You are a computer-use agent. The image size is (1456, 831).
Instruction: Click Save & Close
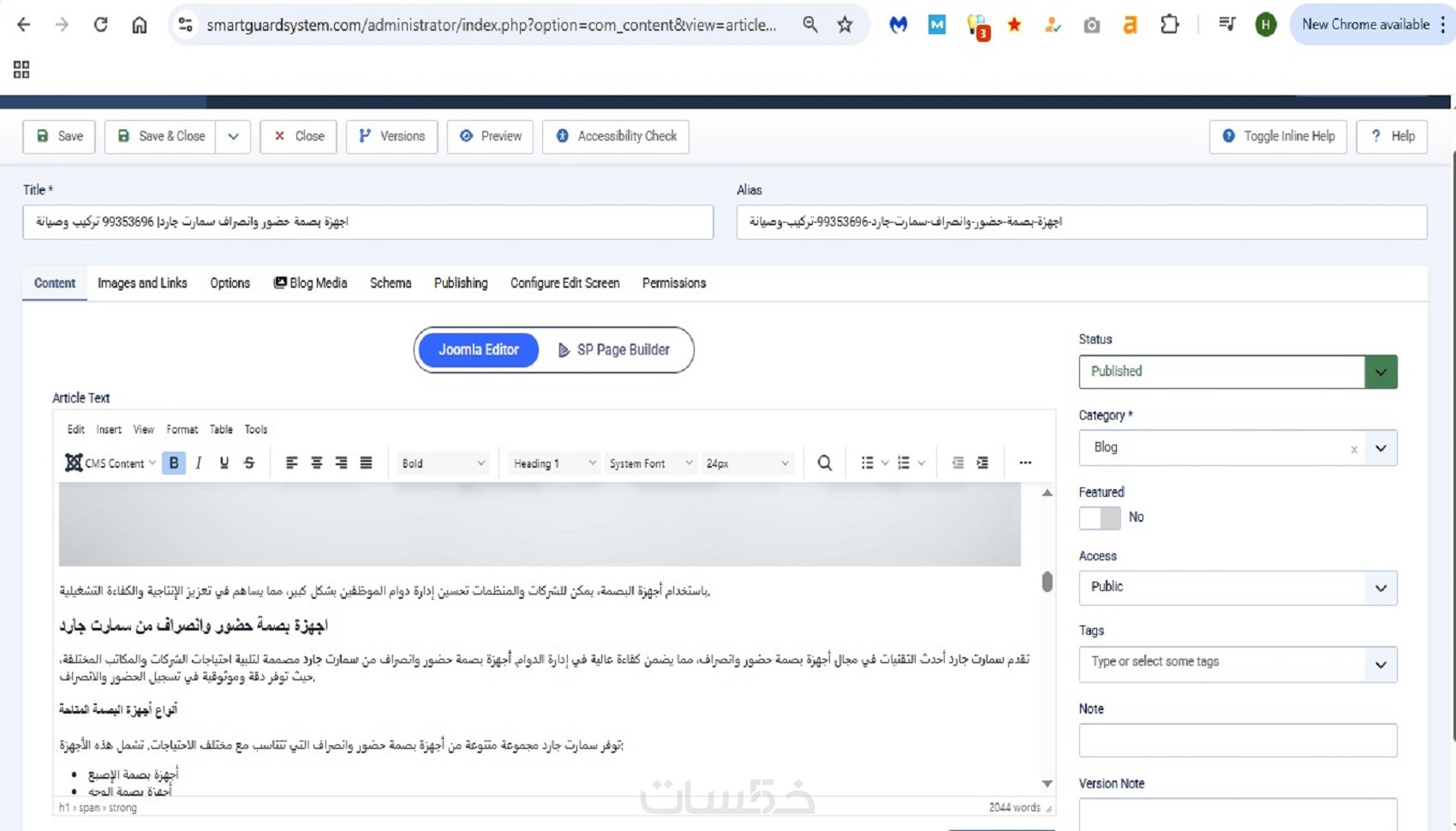[160, 136]
